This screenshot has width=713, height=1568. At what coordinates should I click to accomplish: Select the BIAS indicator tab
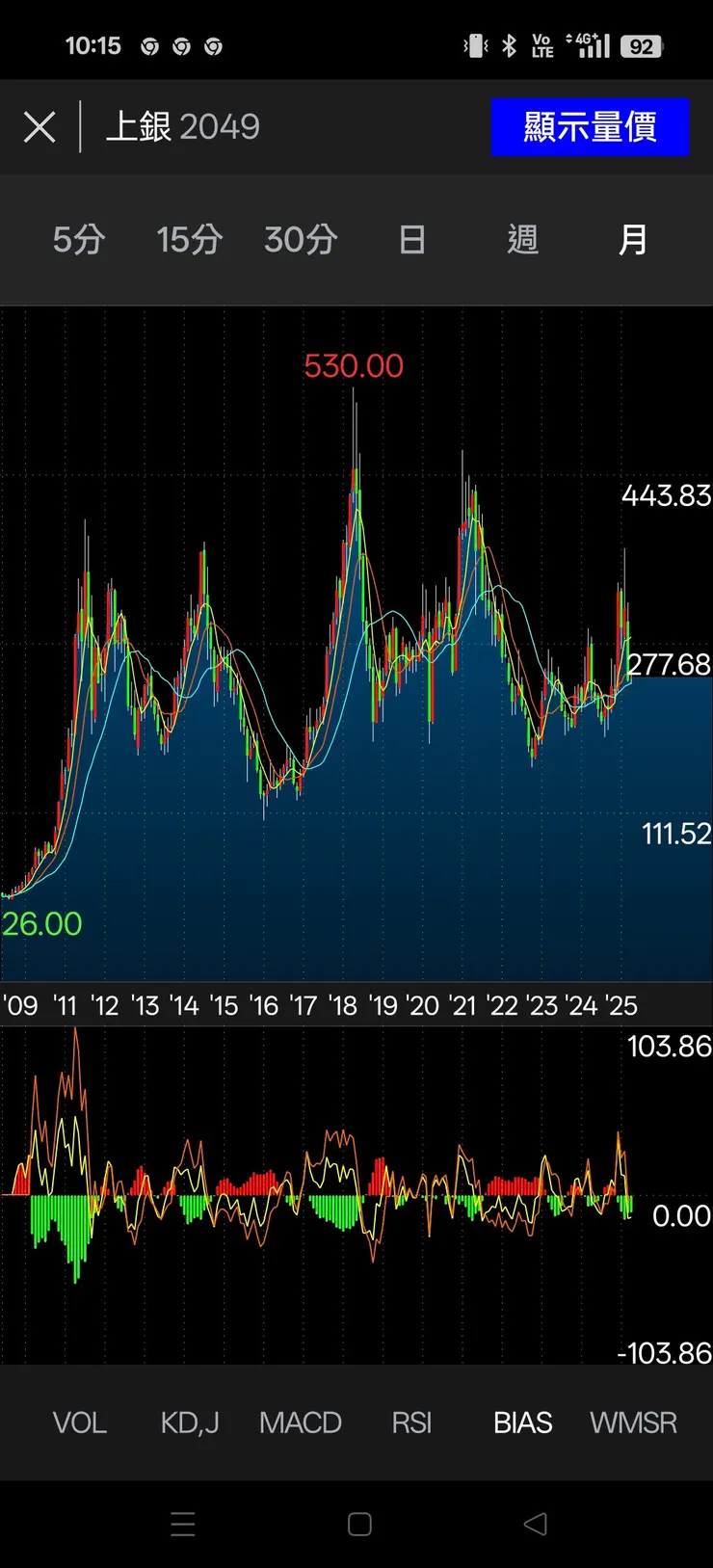(522, 1422)
